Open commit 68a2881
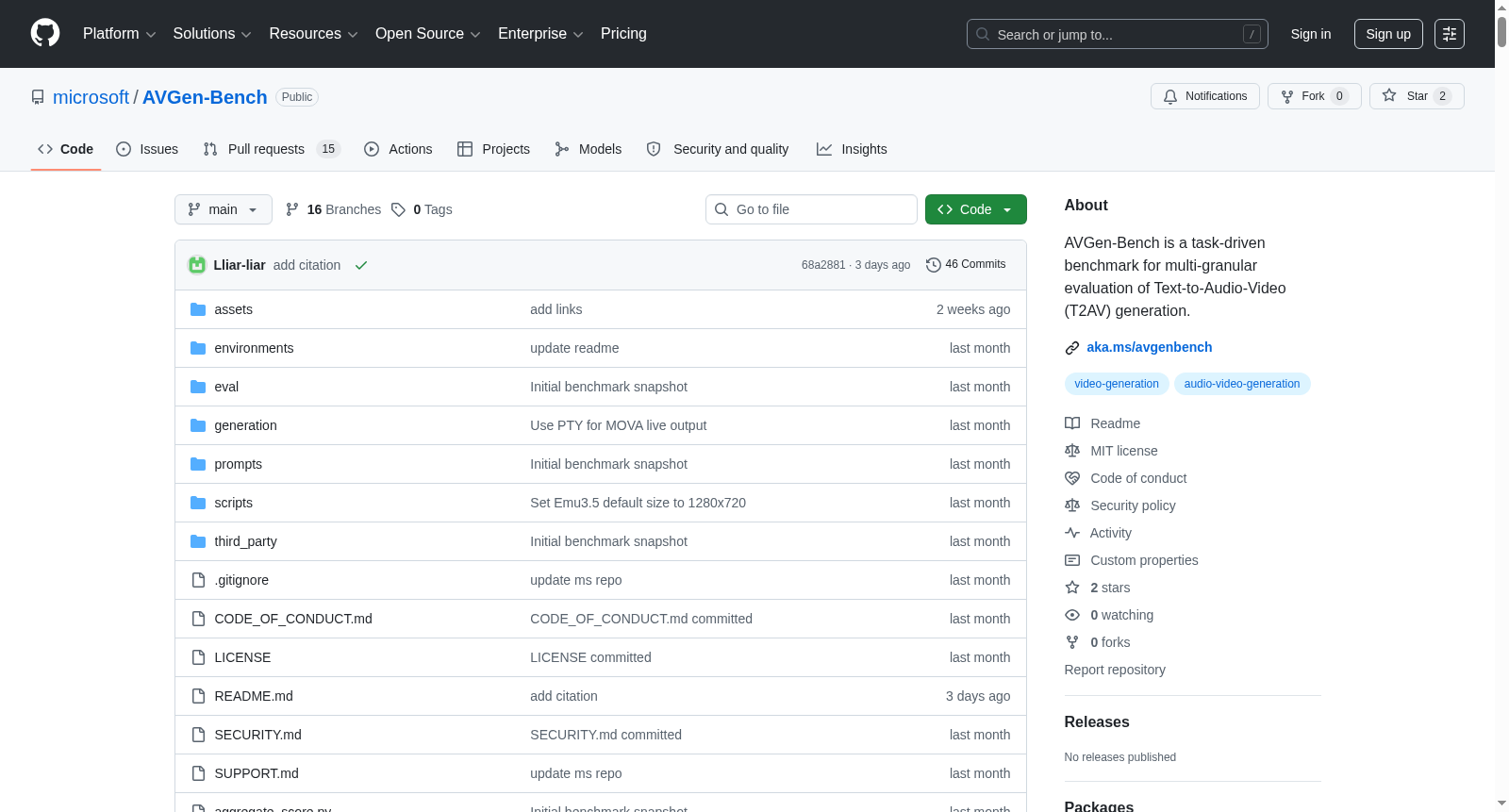Viewport: 1509px width, 812px height. [x=823, y=265]
